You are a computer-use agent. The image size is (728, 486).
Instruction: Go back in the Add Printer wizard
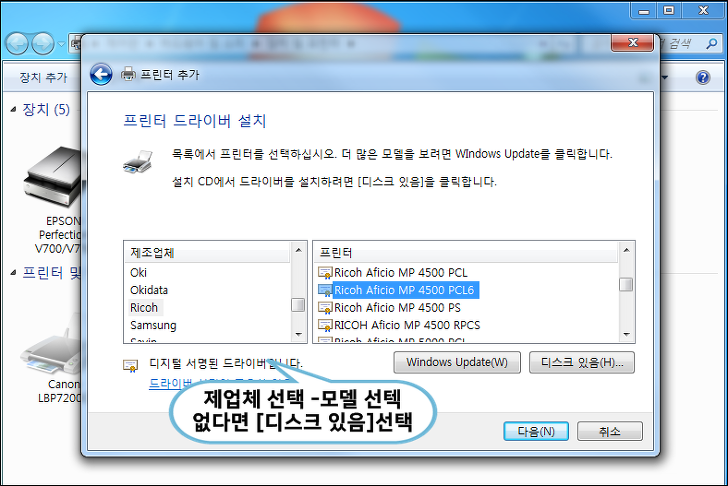[x=101, y=74]
